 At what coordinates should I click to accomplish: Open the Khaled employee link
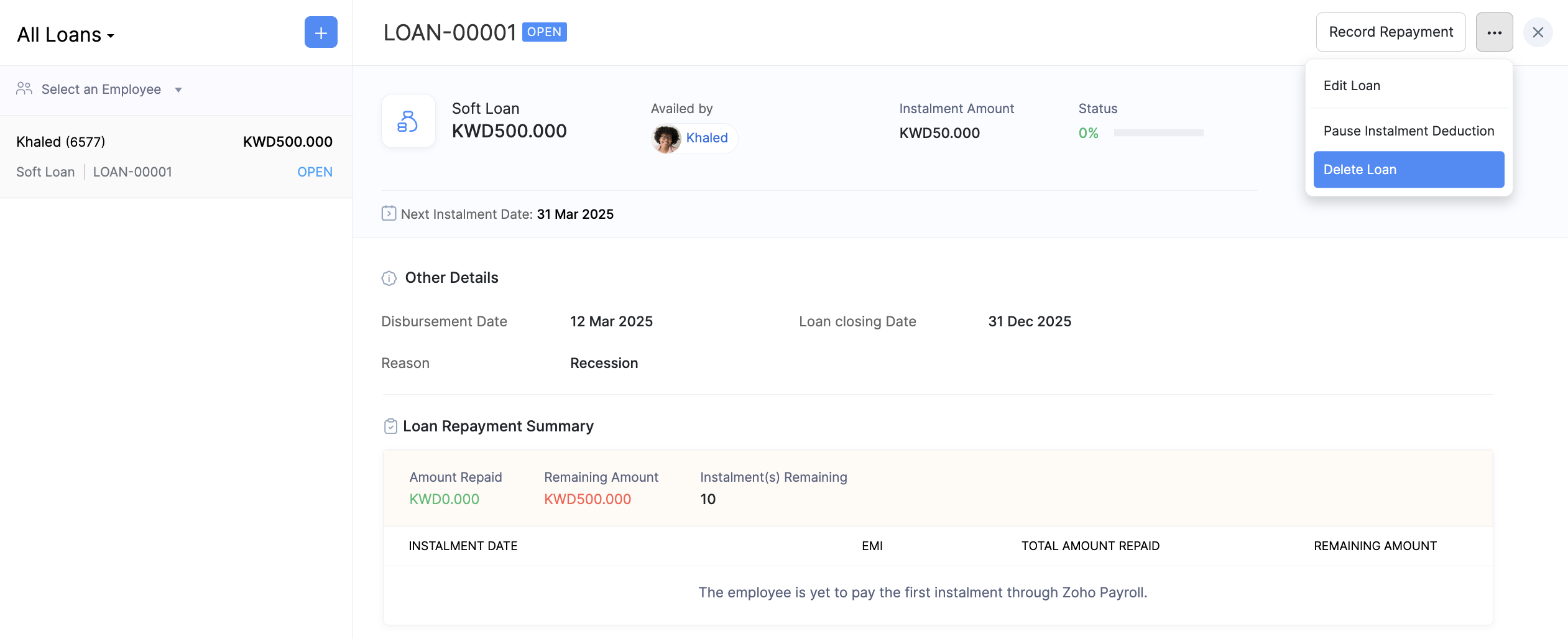(707, 138)
